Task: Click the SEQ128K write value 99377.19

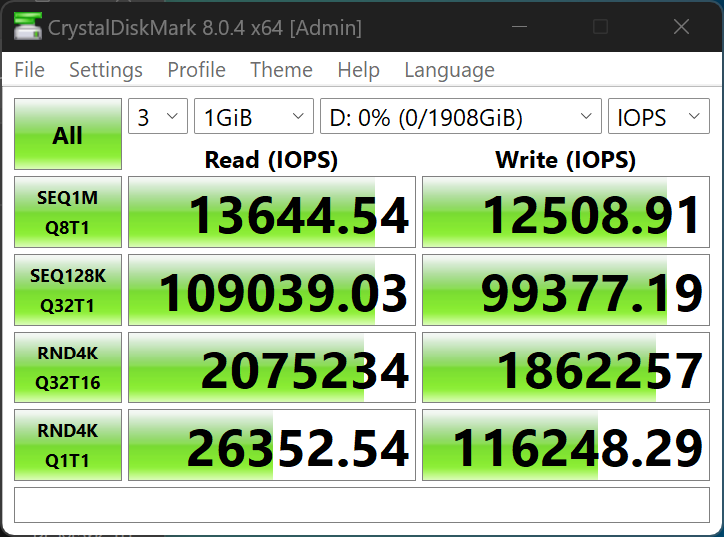Action: point(566,290)
